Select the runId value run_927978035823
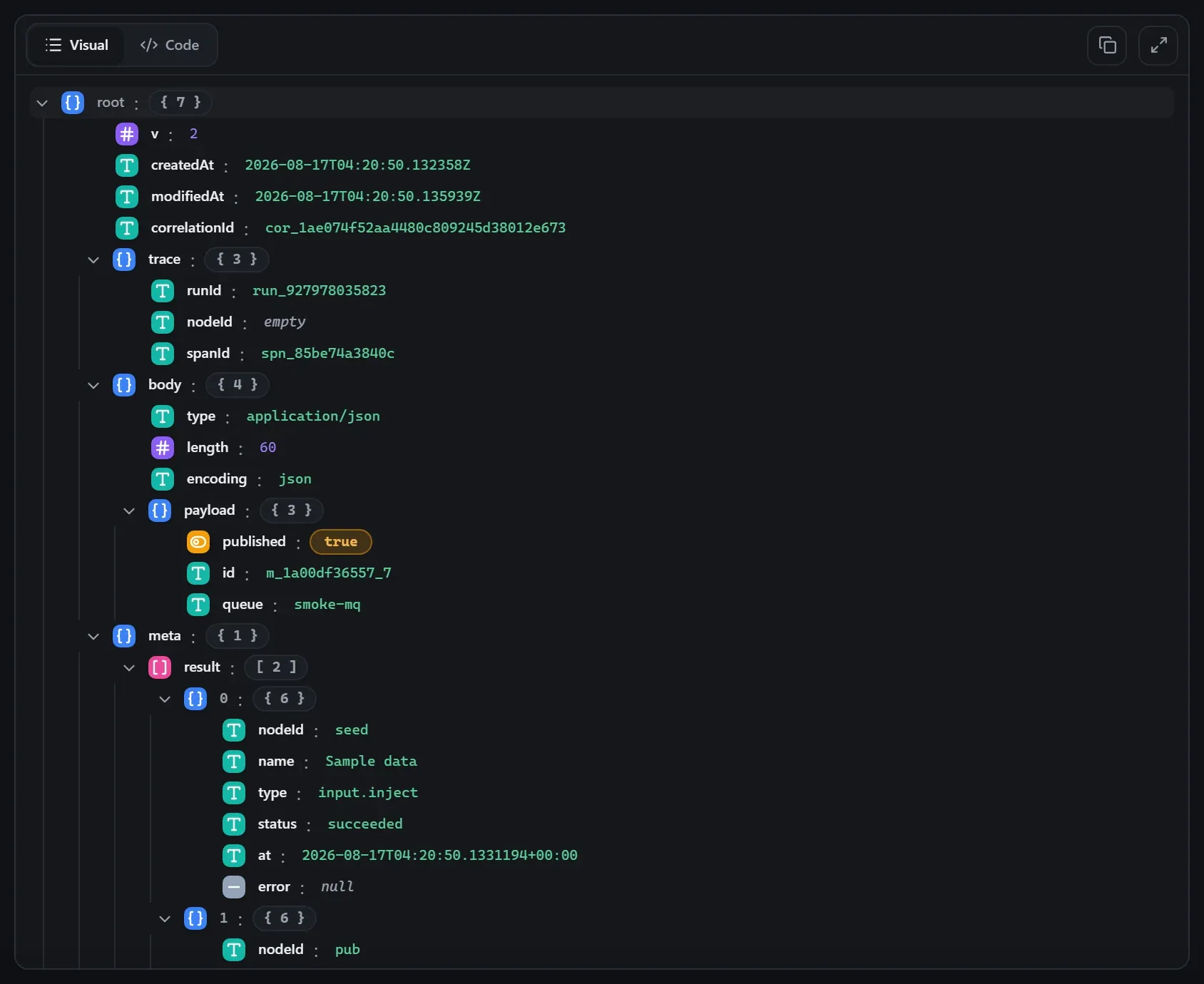This screenshot has height=984, width=1204. [x=320, y=291]
